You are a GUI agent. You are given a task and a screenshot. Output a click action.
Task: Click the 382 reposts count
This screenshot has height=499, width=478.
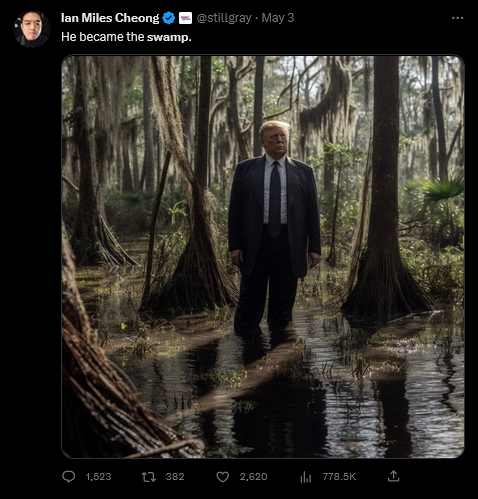(175, 477)
